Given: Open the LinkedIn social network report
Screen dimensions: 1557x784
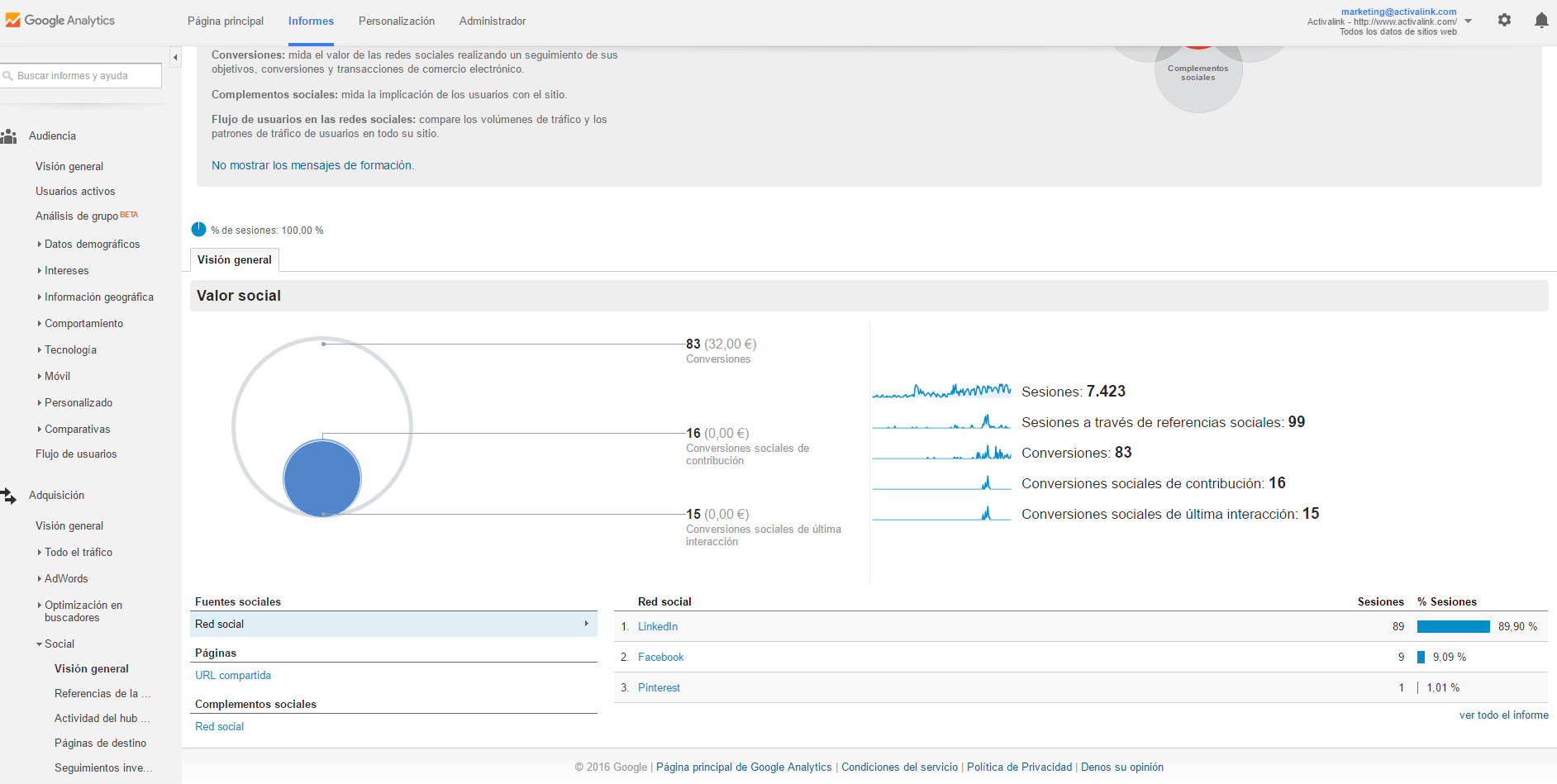Looking at the screenshot, I should click(x=657, y=626).
